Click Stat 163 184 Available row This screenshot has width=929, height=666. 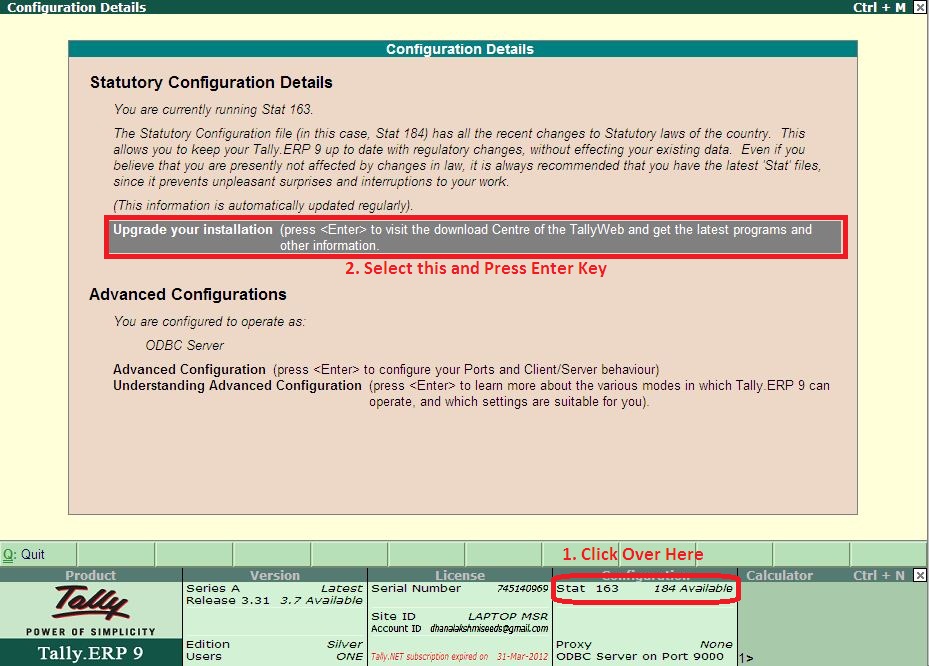(644, 588)
